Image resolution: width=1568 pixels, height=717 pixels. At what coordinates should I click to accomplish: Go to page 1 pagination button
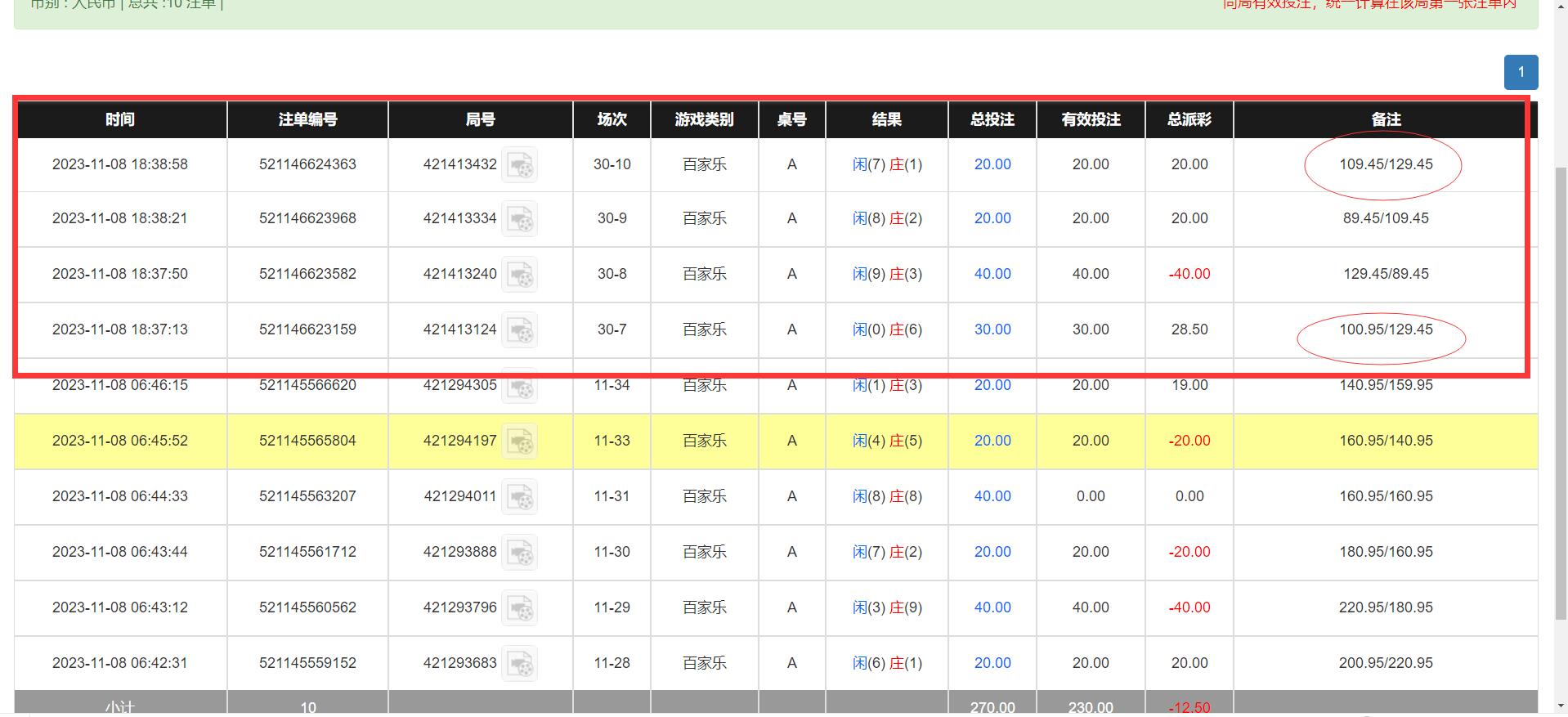tap(1521, 72)
